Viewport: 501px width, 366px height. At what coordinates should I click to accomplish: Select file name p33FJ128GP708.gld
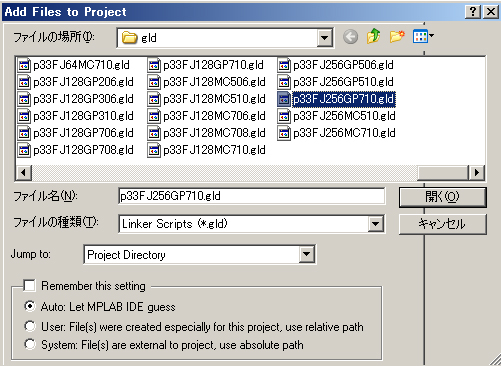coord(83,150)
